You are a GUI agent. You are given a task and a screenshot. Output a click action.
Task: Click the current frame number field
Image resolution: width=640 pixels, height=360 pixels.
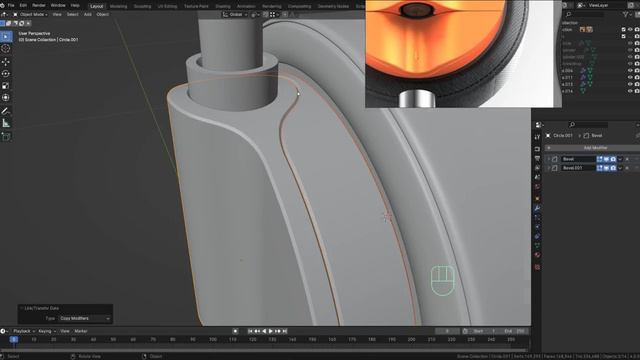coord(447,331)
